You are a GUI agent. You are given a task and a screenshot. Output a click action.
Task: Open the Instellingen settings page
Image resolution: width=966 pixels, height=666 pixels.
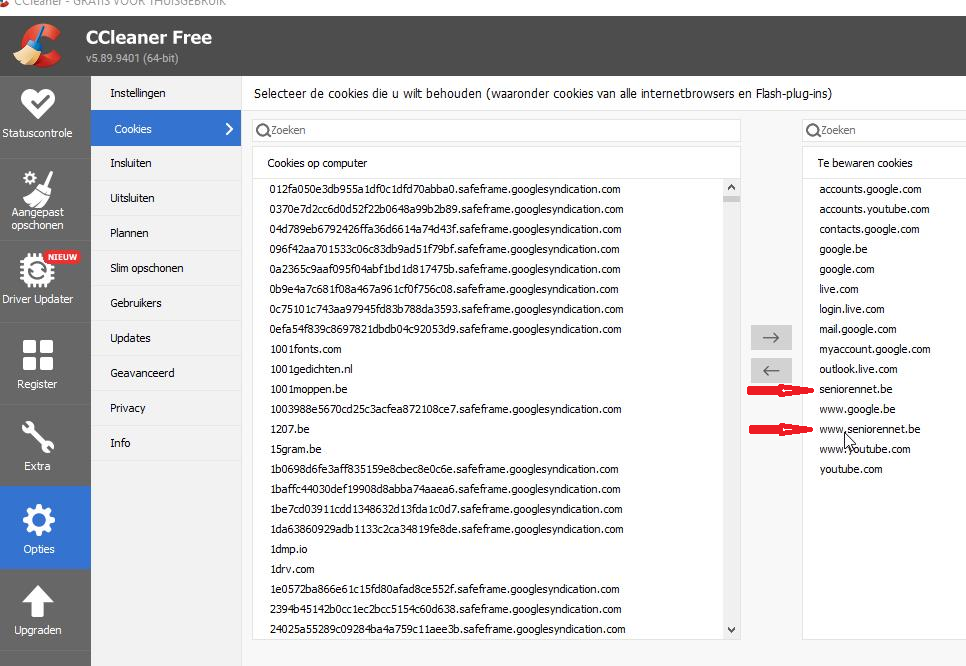click(x=138, y=93)
